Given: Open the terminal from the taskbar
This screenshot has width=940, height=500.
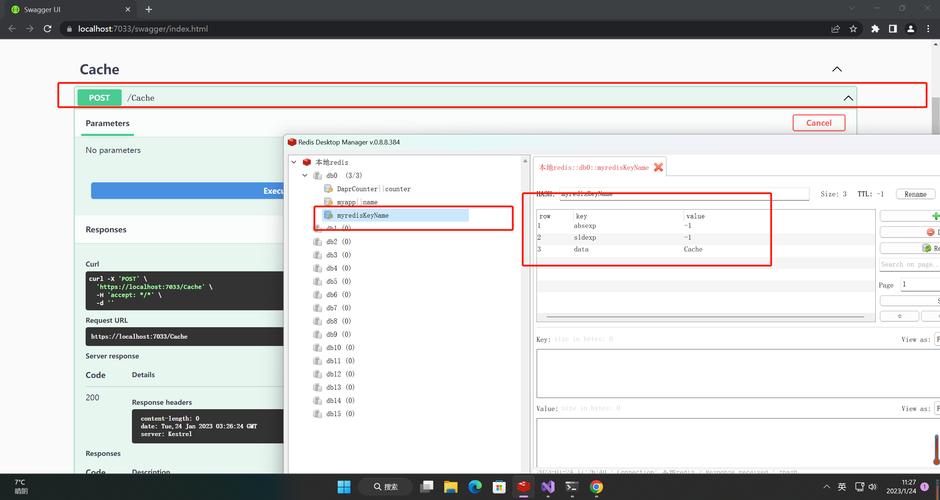Looking at the screenshot, I should click(572, 487).
